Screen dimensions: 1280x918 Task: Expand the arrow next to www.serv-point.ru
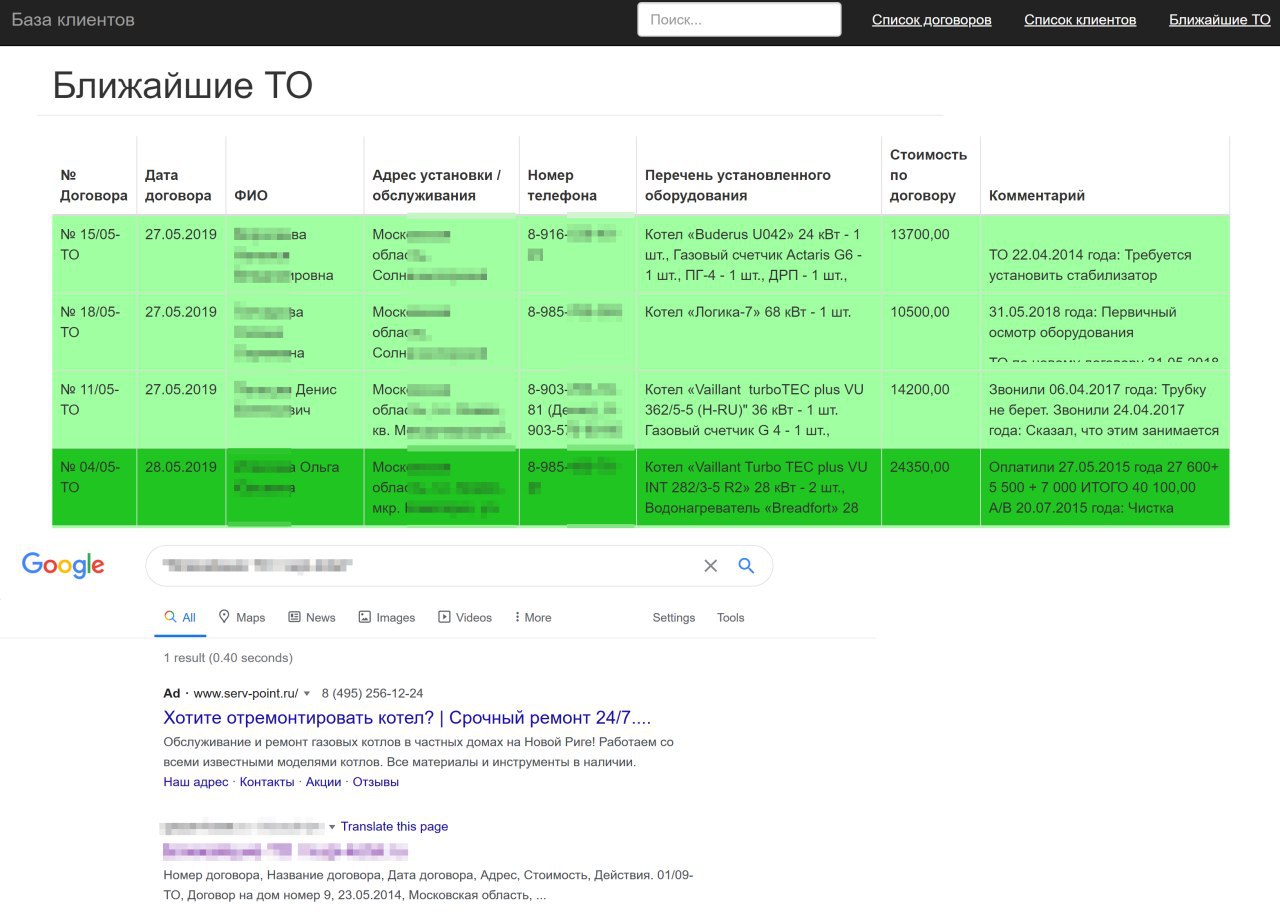click(308, 694)
